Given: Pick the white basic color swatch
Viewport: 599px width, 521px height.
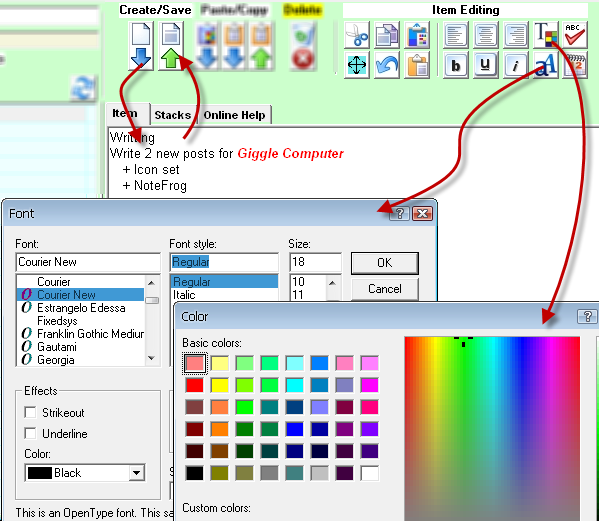Looking at the screenshot, I should coord(369,473).
